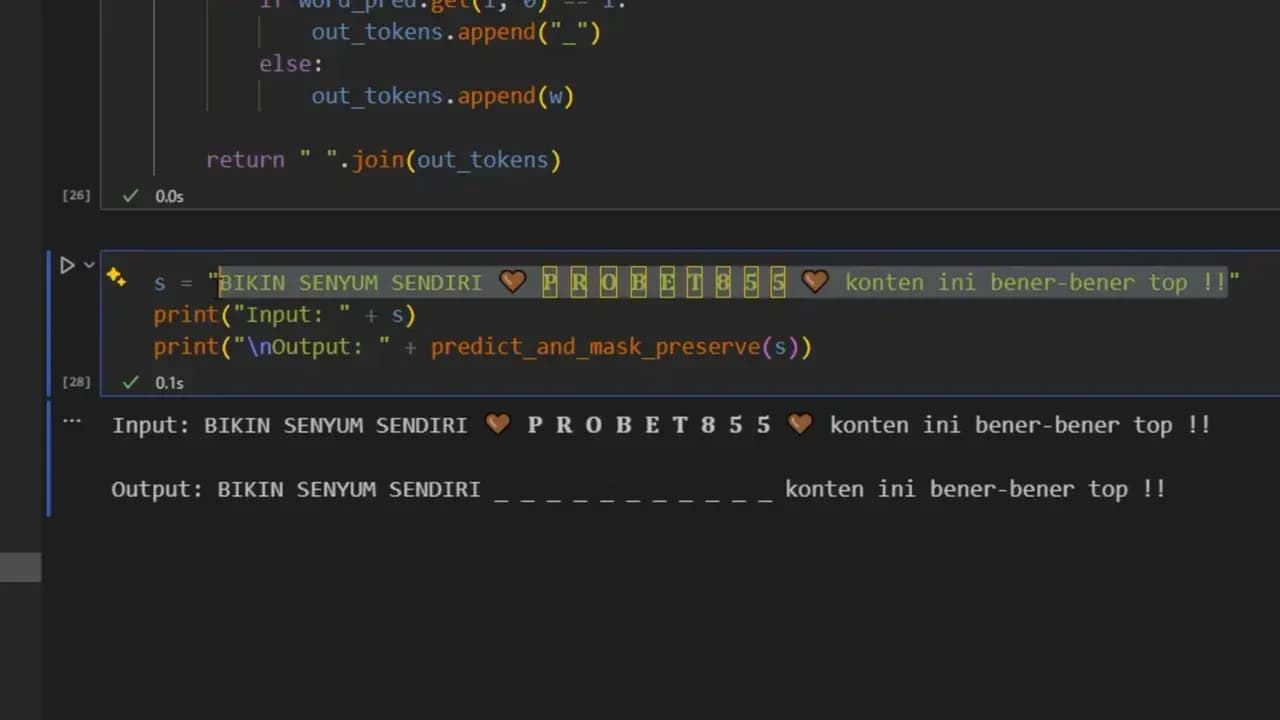1280x720 pixels.
Task: Run the cell with the play button
Action: click(x=67, y=265)
